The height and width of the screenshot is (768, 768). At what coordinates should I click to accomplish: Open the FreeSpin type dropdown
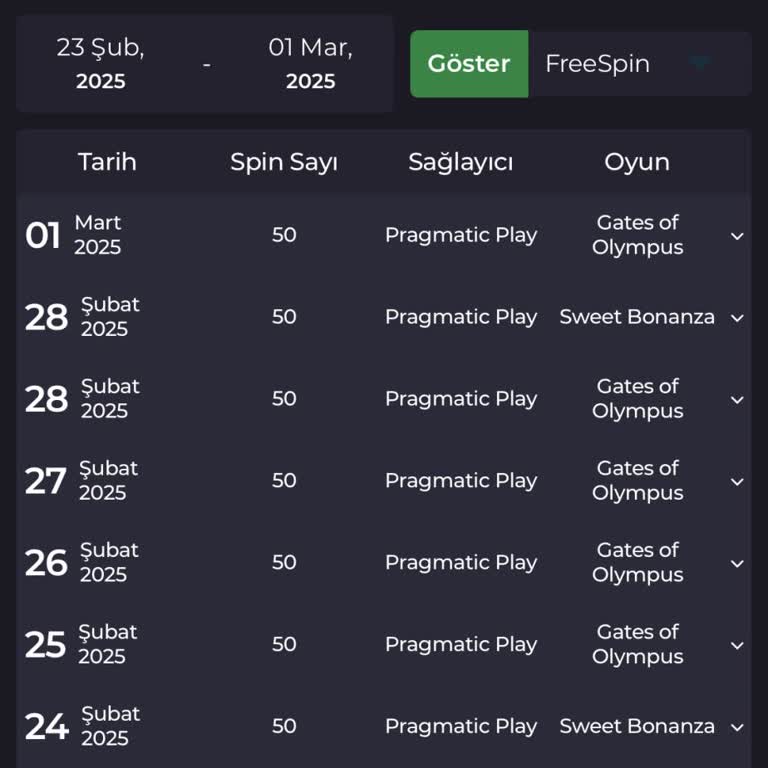pyautogui.click(x=698, y=64)
